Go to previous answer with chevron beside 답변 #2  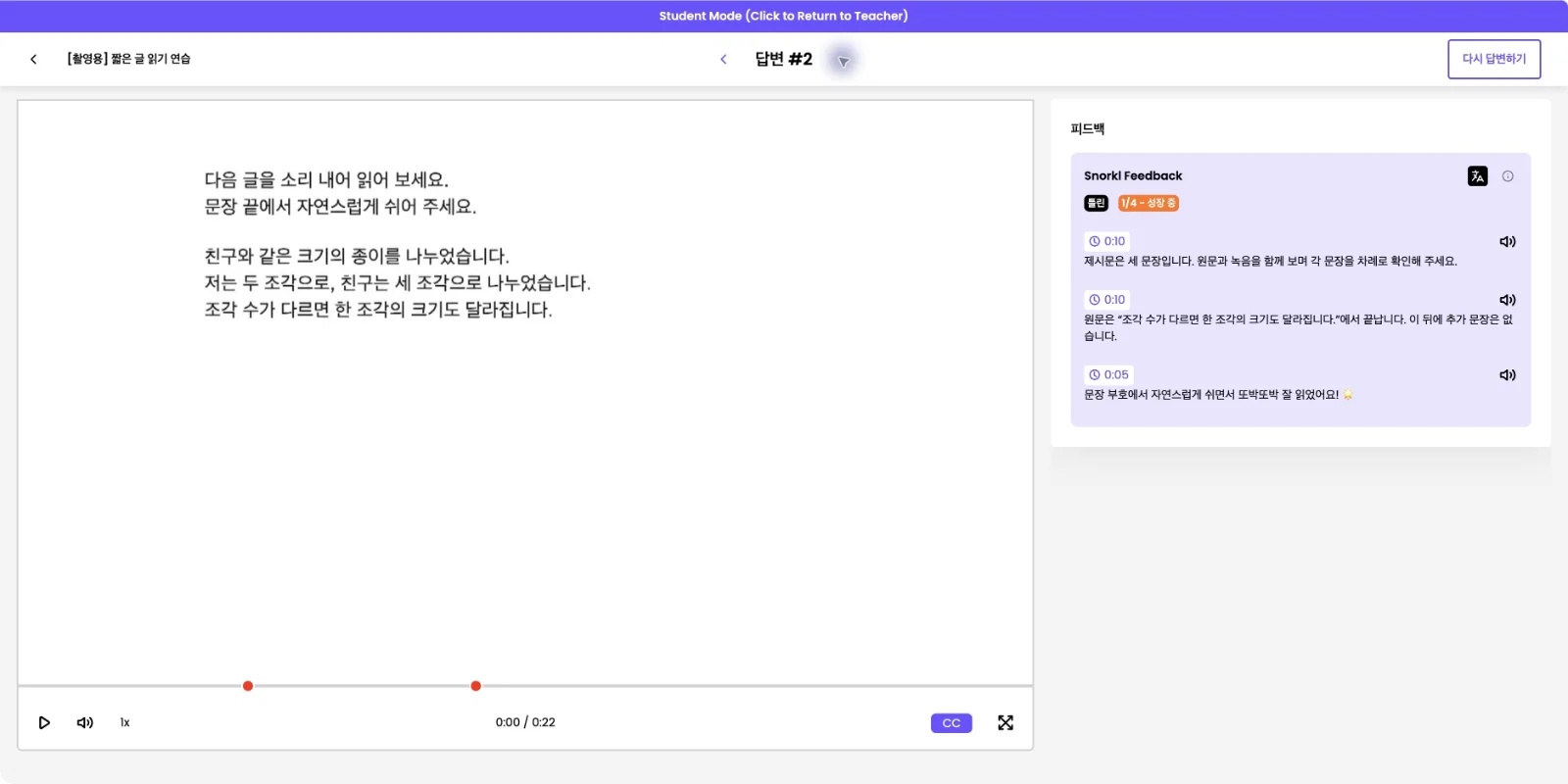click(723, 60)
